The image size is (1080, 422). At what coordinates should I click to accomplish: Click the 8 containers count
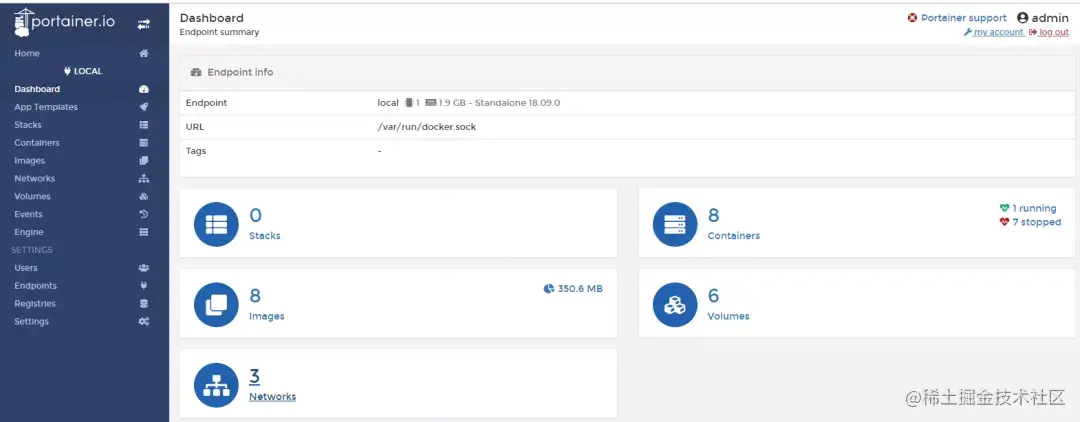point(714,215)
